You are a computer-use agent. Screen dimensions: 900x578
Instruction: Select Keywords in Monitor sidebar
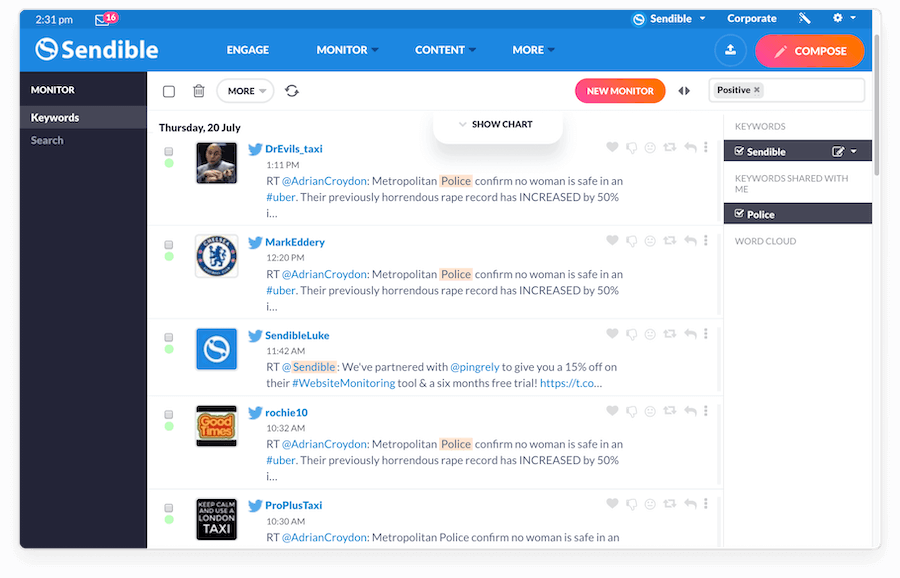click(x=83, y=117)
